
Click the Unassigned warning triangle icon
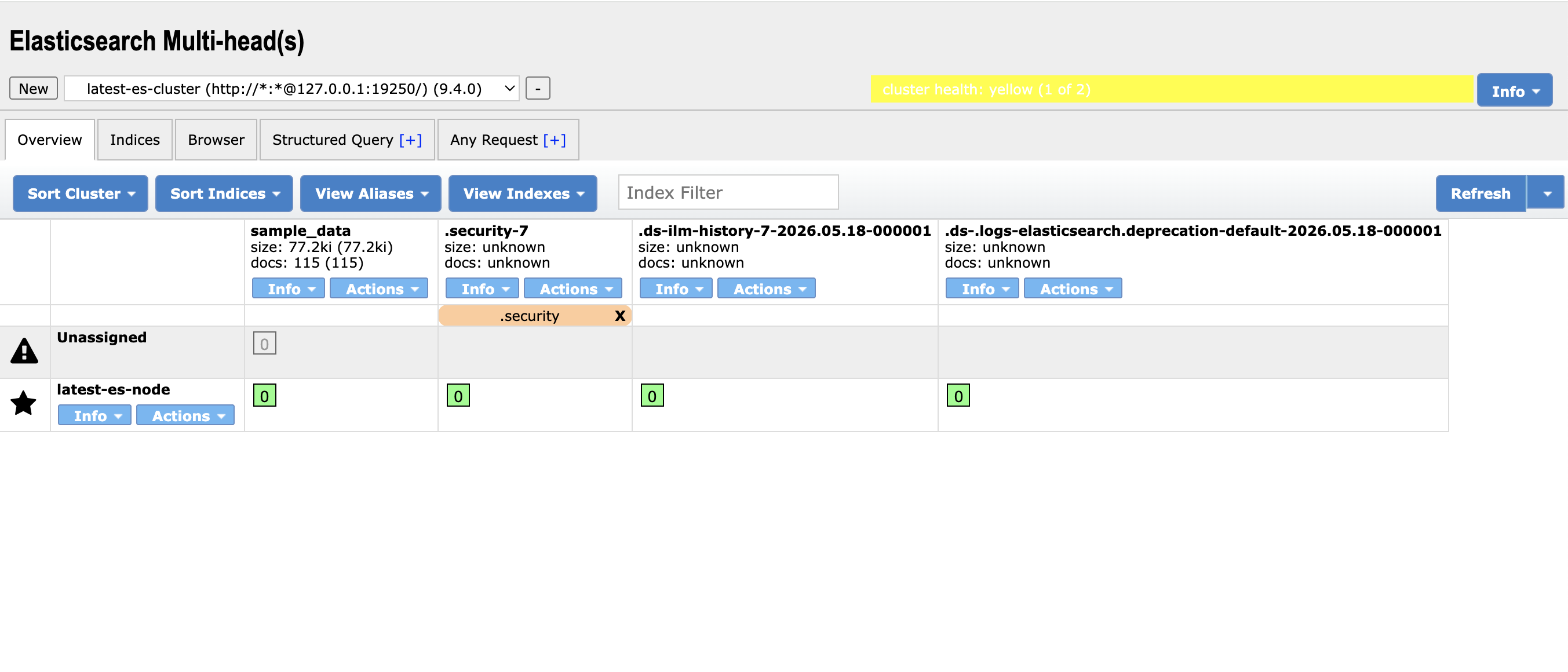click(x=24, y=350)
